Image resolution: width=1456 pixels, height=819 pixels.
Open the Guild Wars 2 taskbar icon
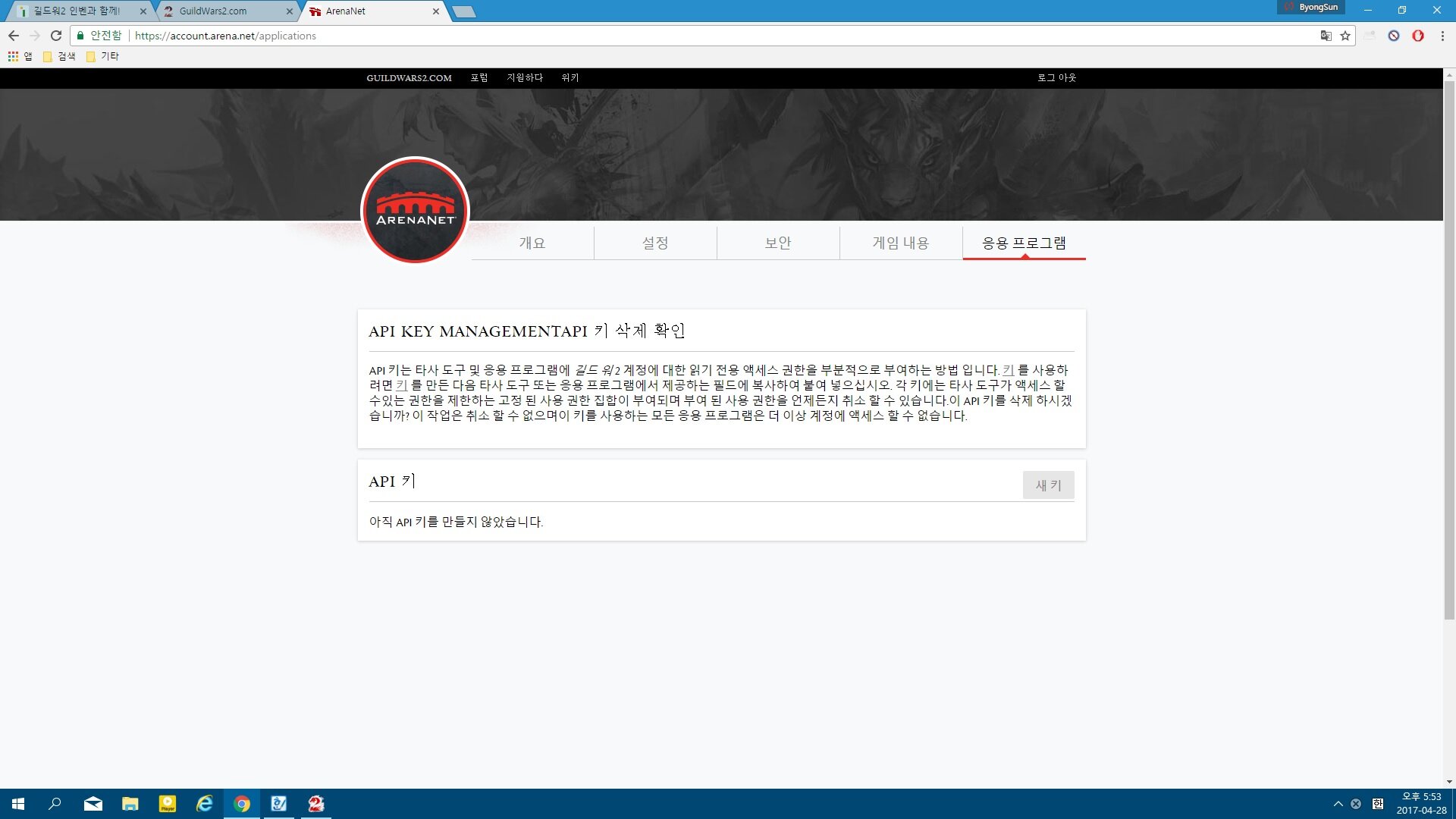coord(315,804)
